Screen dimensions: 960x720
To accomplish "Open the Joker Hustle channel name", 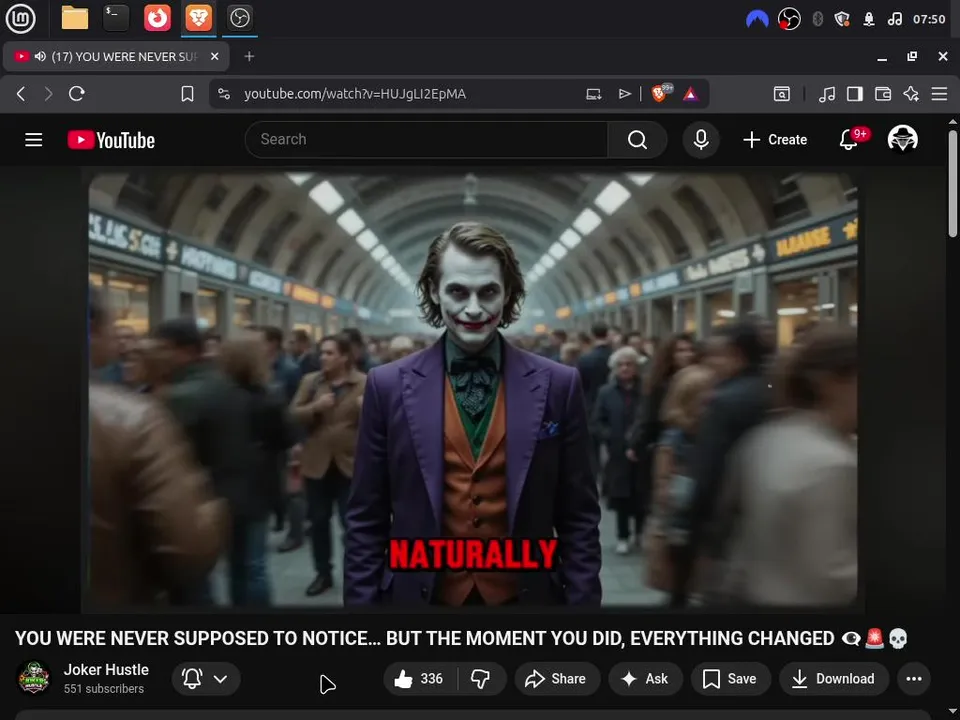I will coord(107,670).
